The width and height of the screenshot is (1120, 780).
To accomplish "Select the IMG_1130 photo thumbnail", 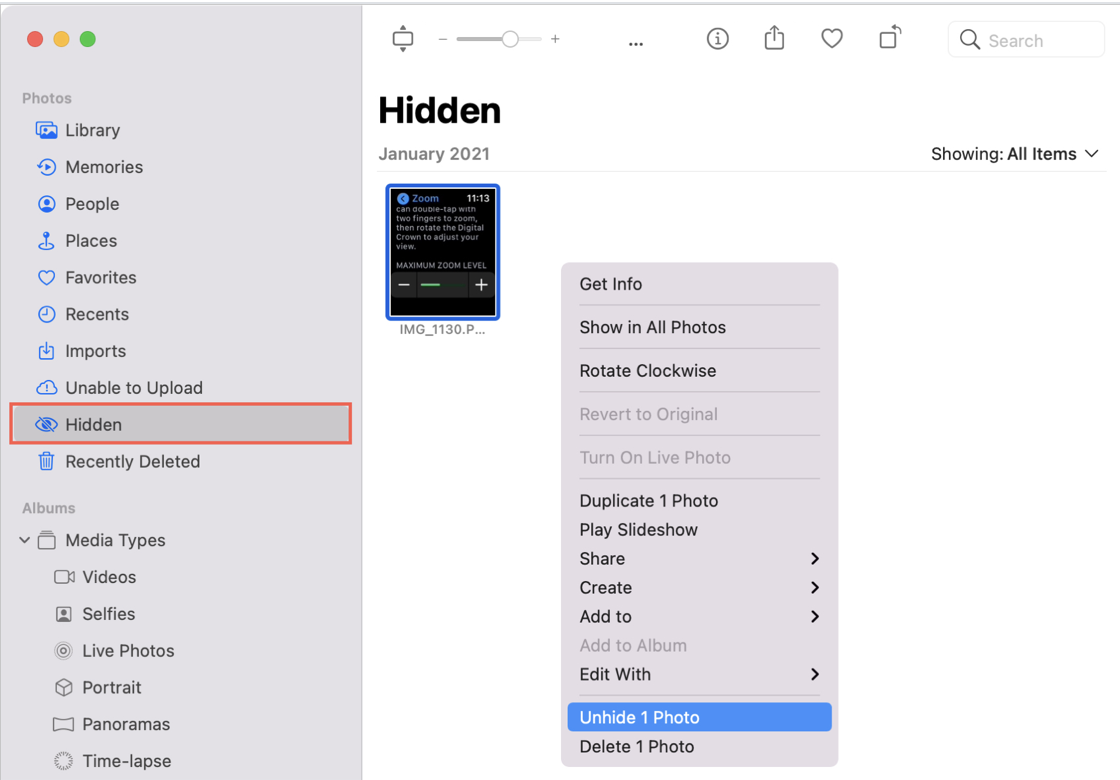I will pyautogui.click(x=442, y=252).
